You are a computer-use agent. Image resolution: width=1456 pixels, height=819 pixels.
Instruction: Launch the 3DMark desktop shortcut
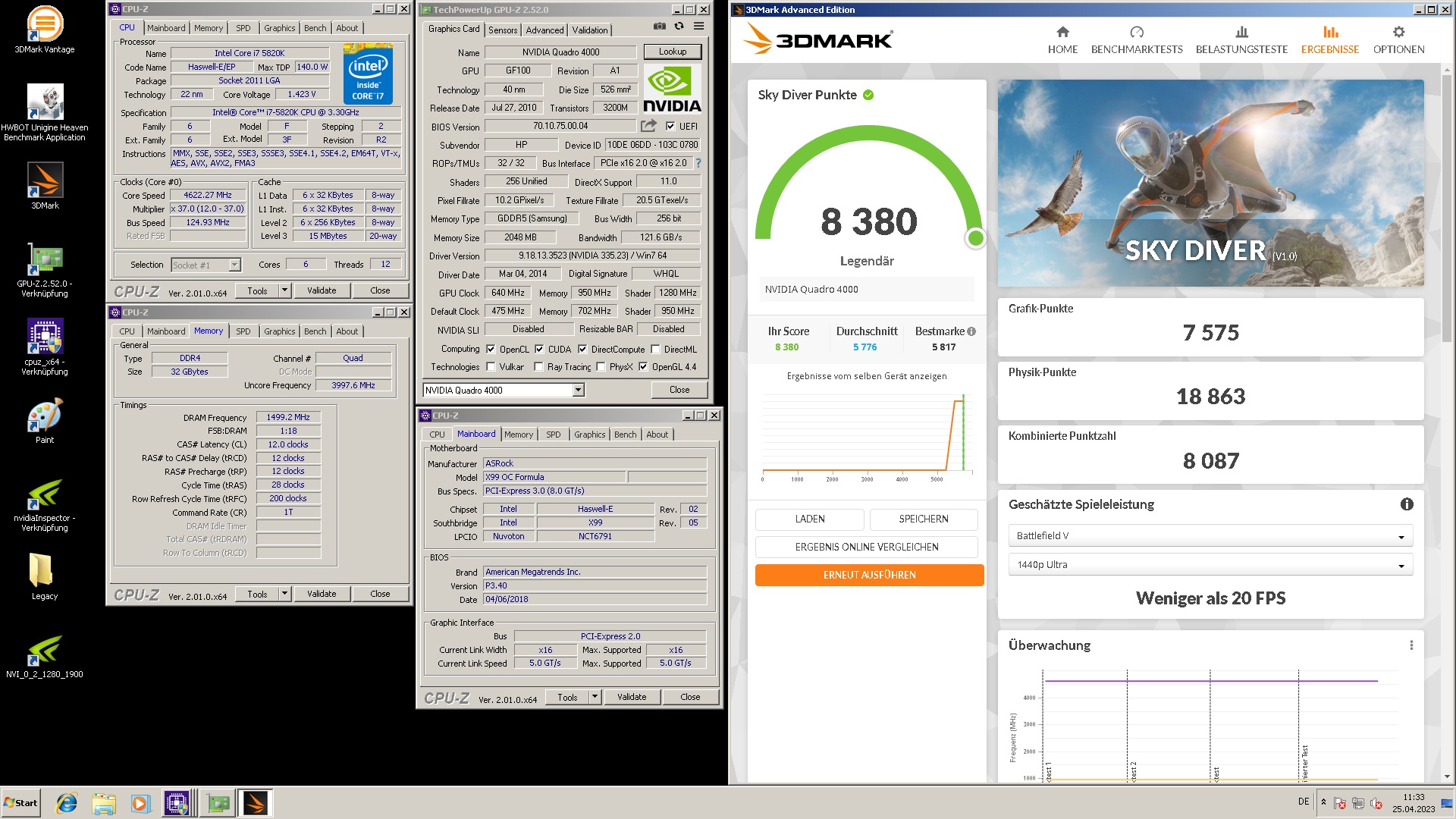[x=45, y=186]
